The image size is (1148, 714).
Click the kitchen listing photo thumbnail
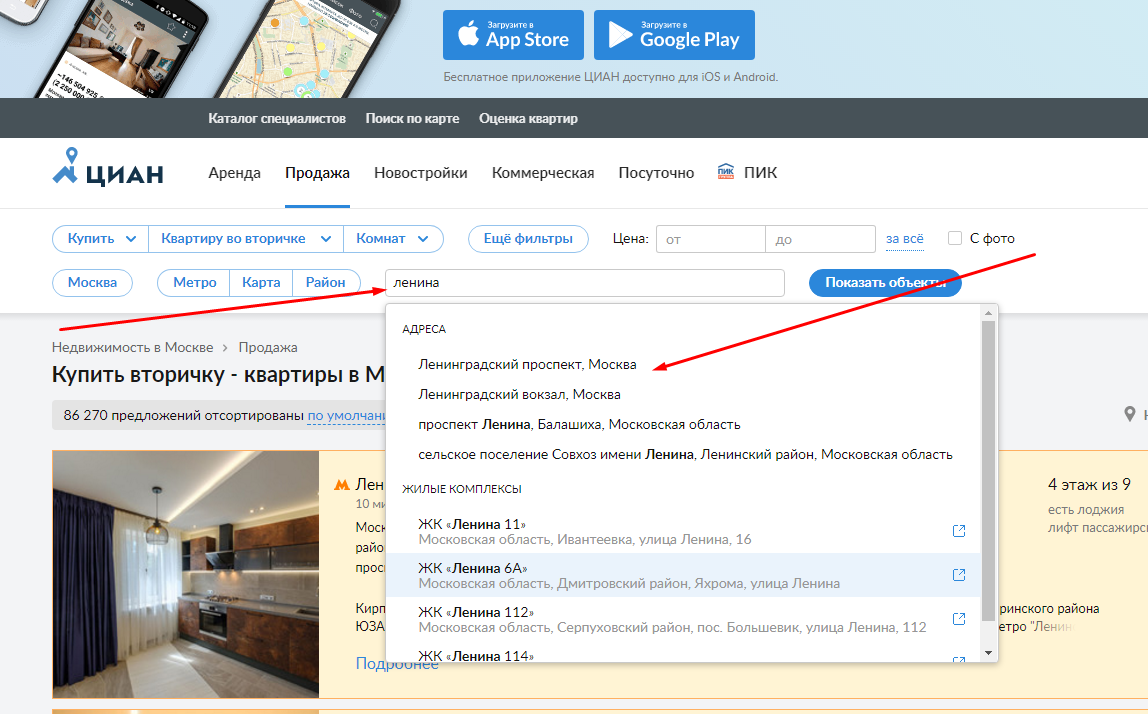(x=186, y=574)
